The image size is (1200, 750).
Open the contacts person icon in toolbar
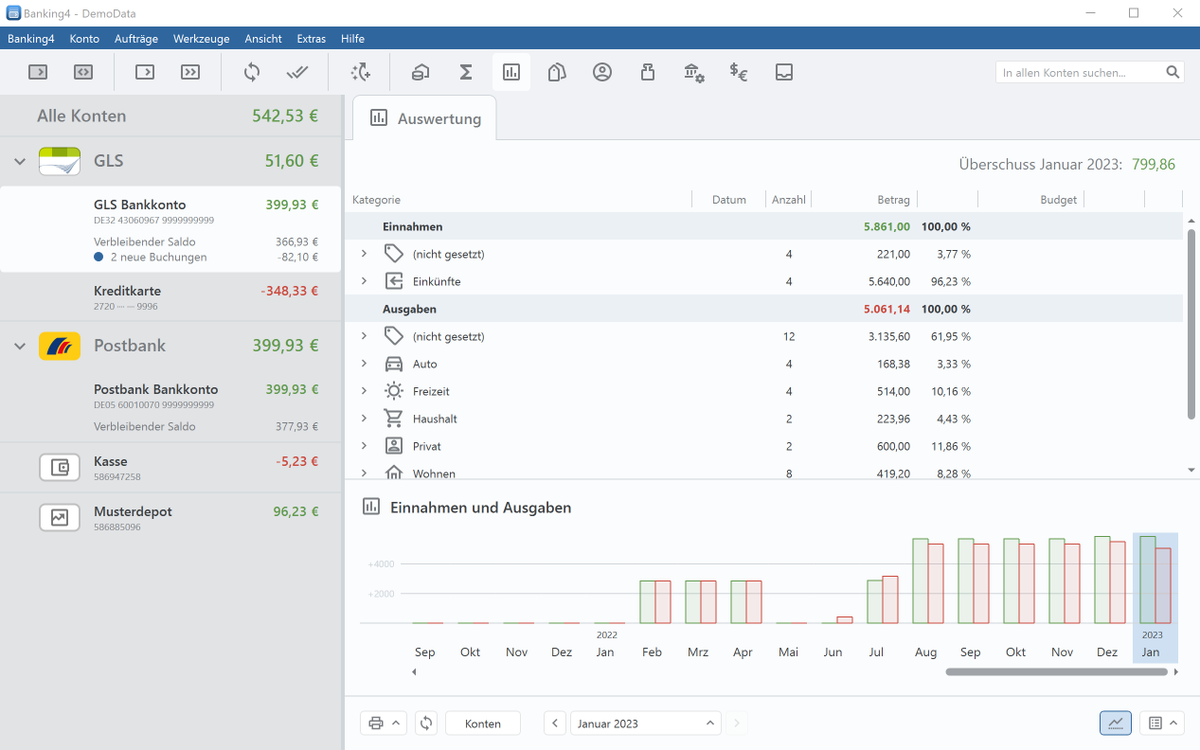click(x=602, y=72)
